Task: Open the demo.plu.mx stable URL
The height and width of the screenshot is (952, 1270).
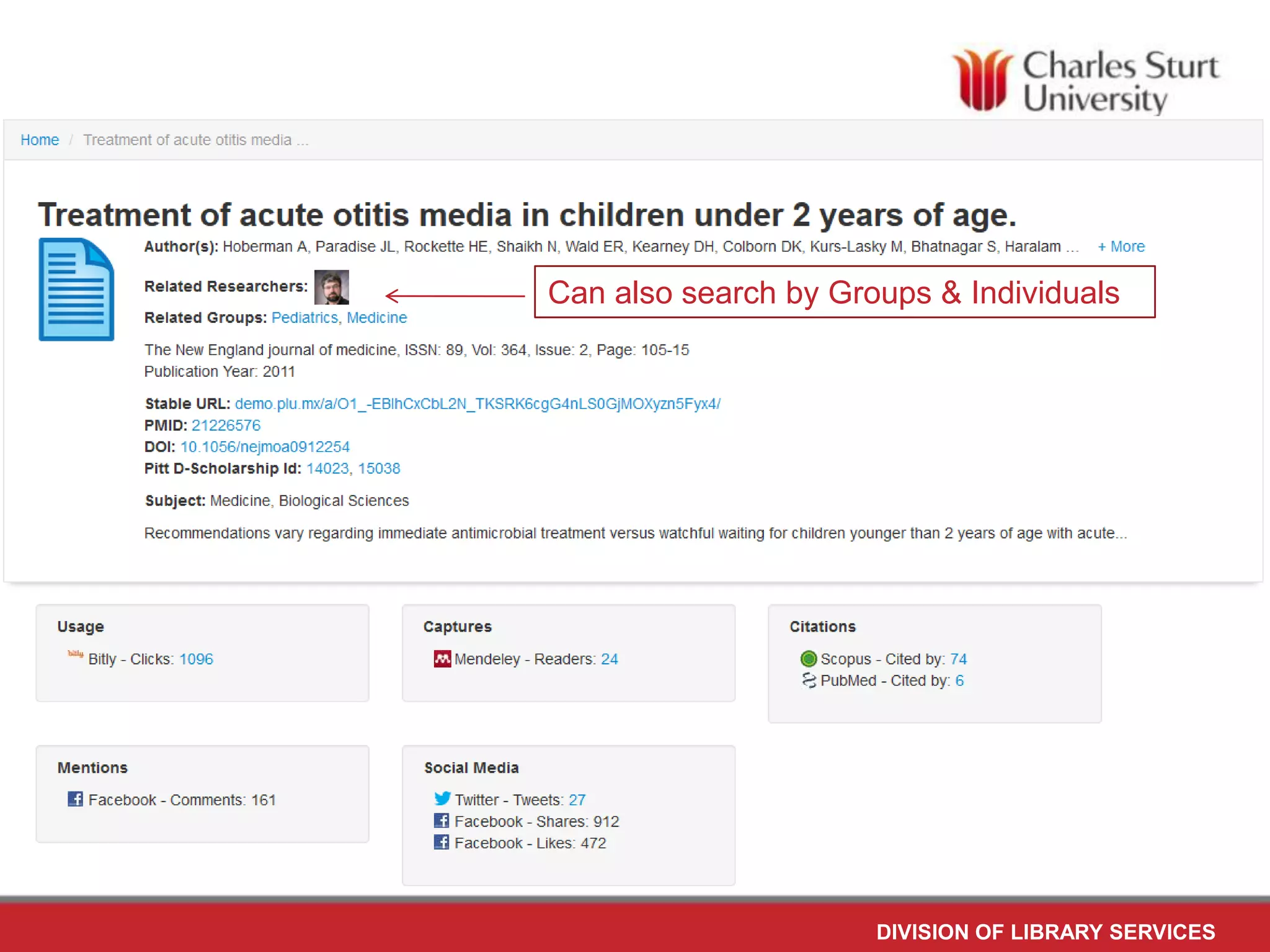Action: (x=477, y=404)
